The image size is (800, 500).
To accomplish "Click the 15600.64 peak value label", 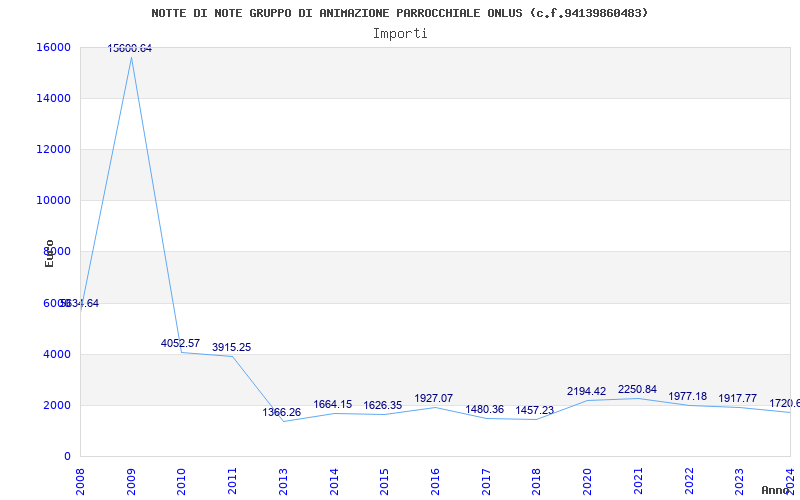I will (x=130, y=48).
